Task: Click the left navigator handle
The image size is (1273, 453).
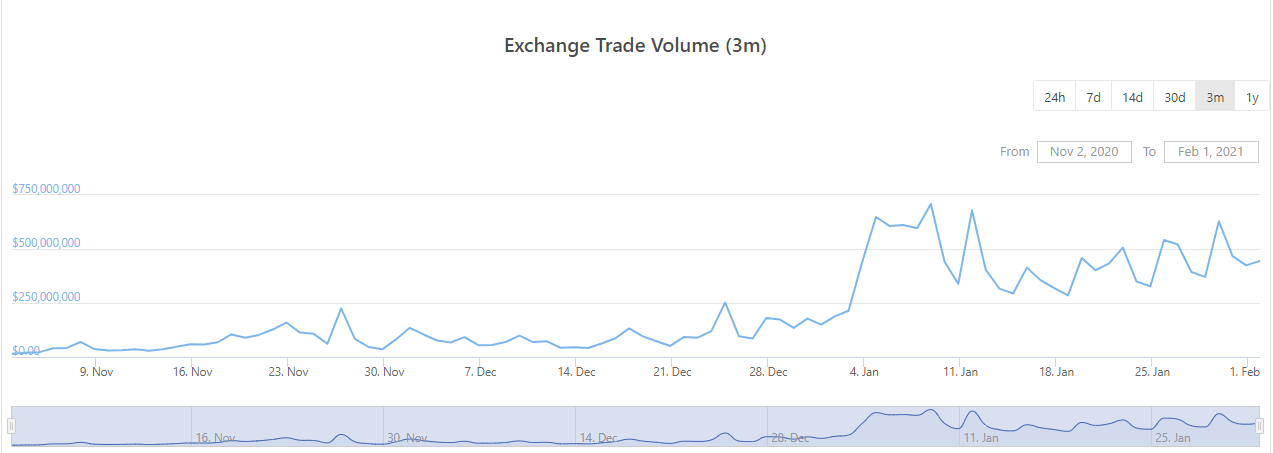Action: [11, 426]
